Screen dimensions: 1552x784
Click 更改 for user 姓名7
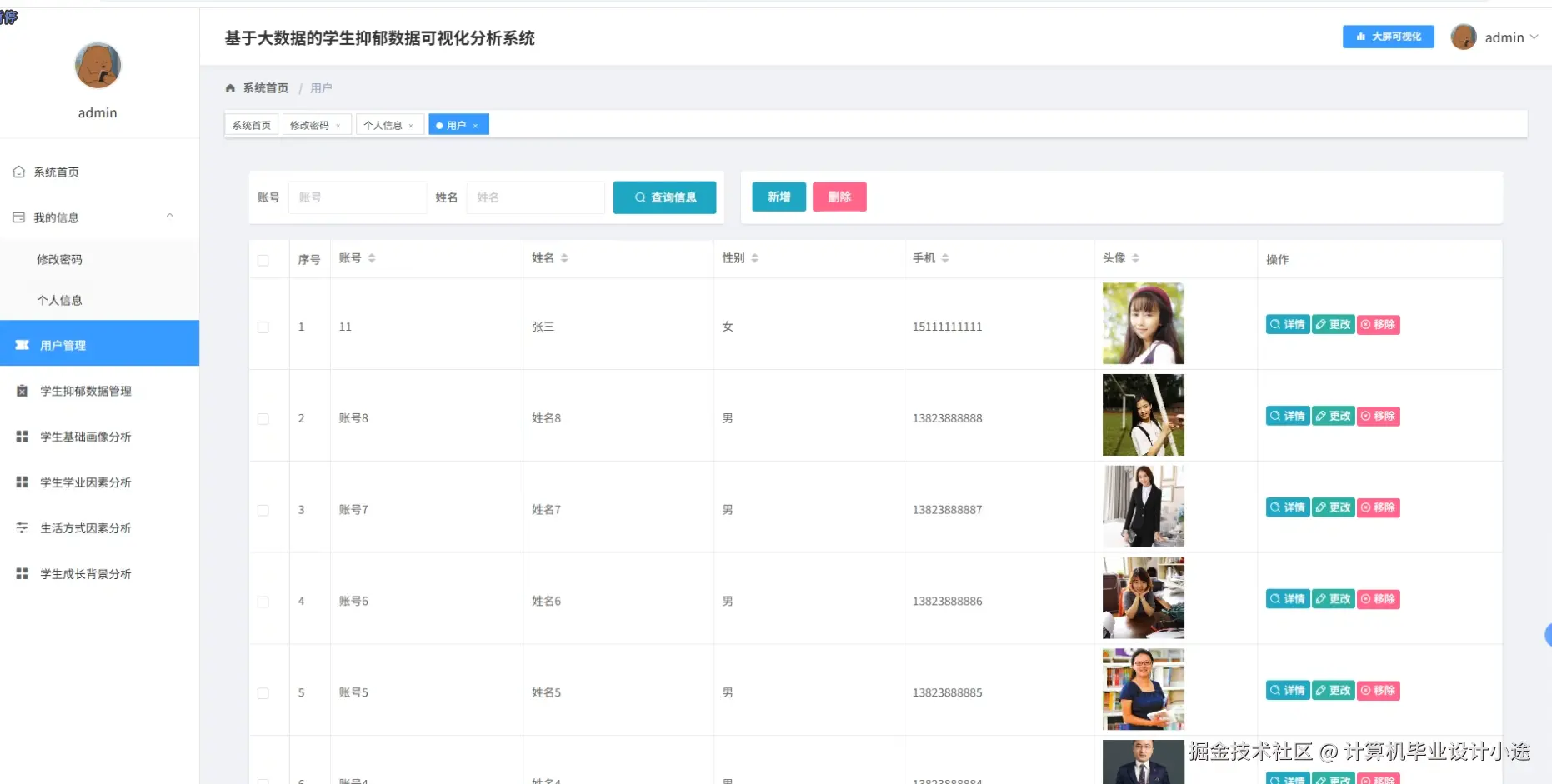click(1334, 507)
